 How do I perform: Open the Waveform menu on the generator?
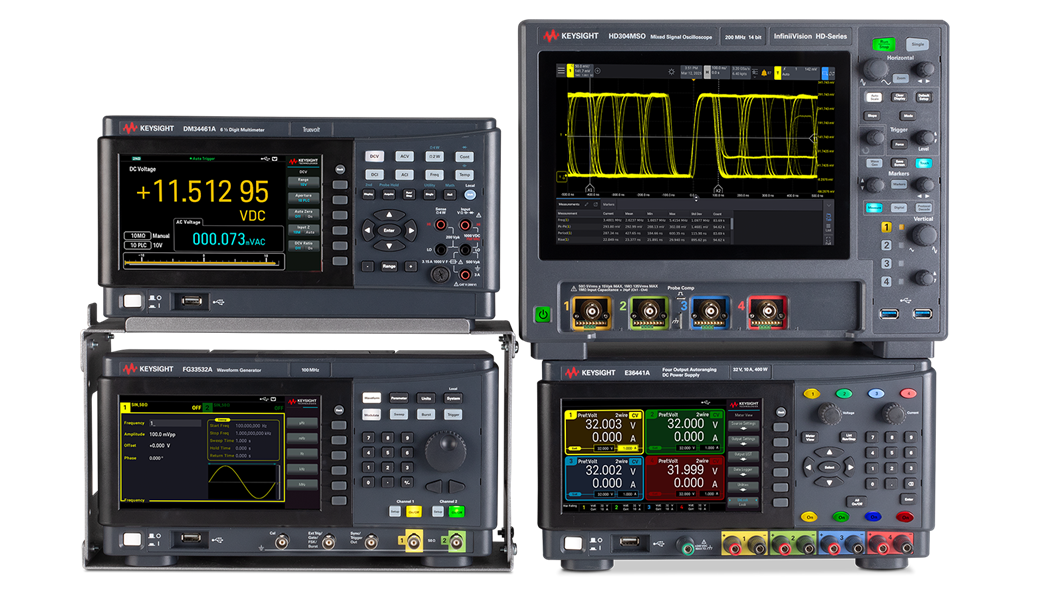coord(372,398)
